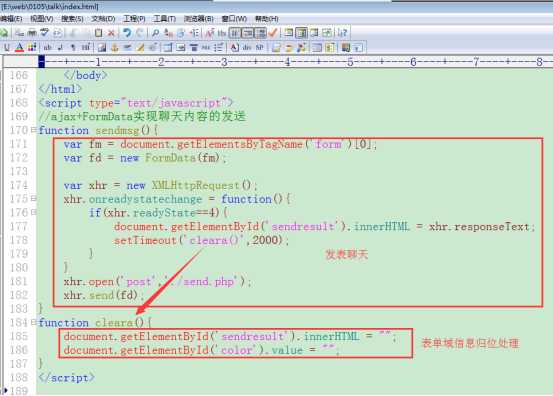Click the list items icon
This screenshot has width=553, height=396.
pyautogui.click(x=219, y=47)
